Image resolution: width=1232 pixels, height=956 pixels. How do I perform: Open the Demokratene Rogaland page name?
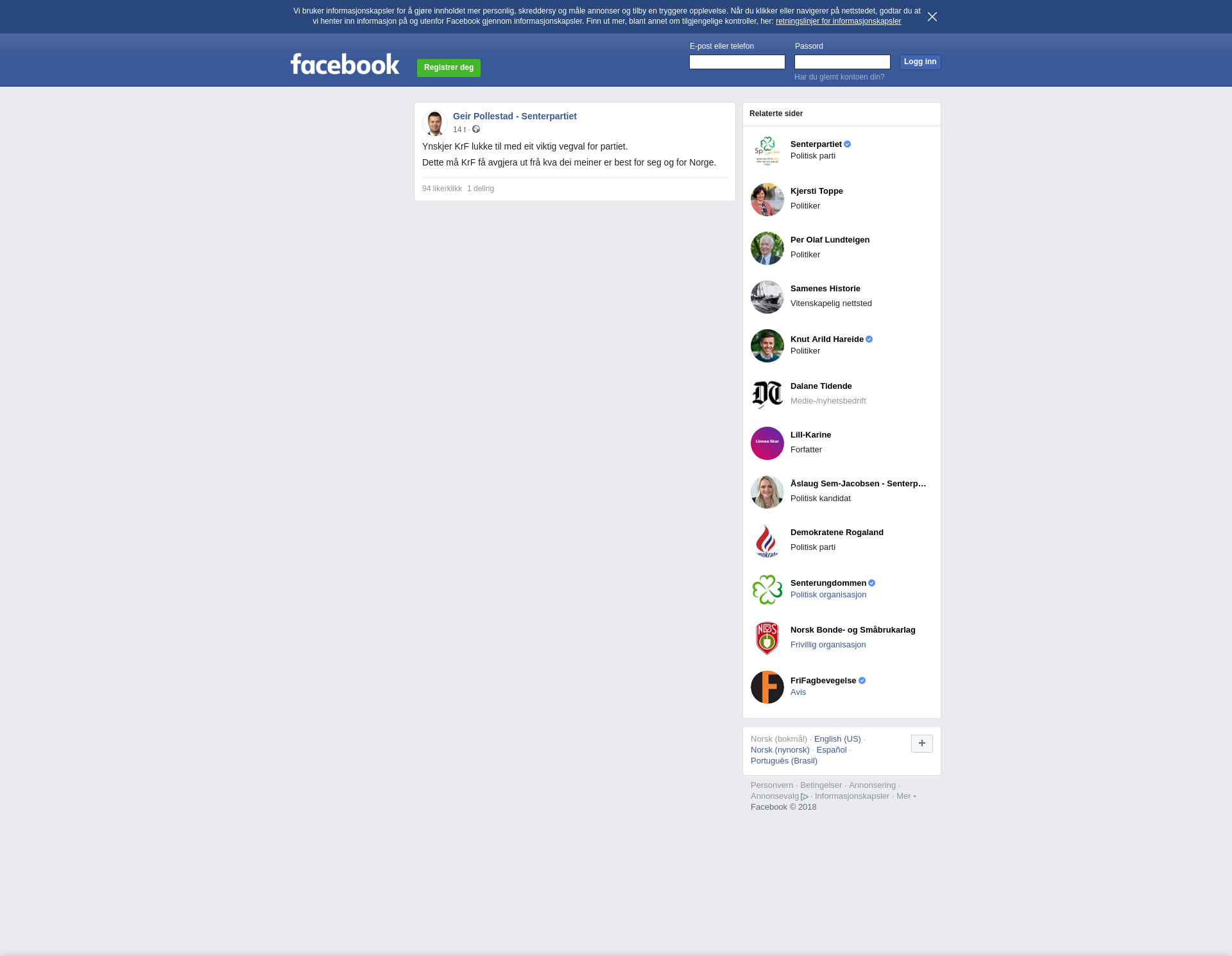[837, 533]
